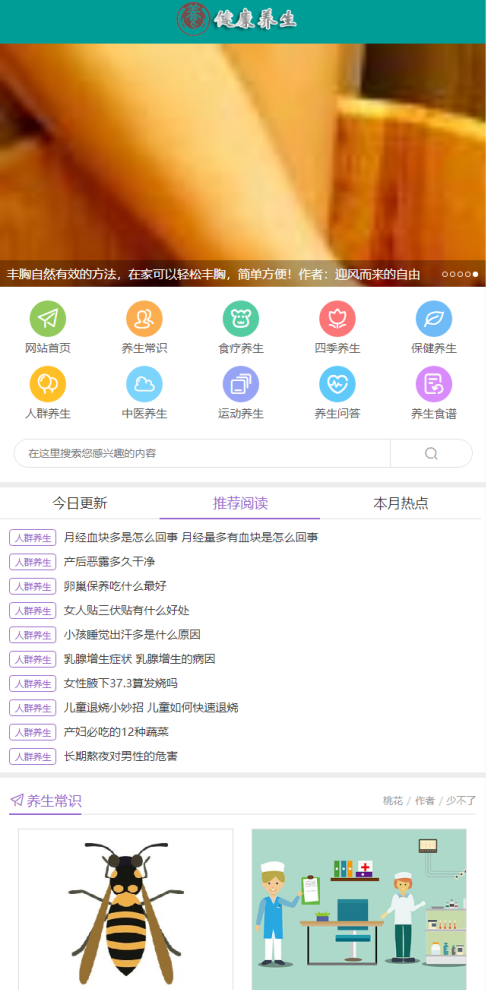Click the search magnifier button
The image size is (486, 990).
pyautogui.click(x=431, y=453)
